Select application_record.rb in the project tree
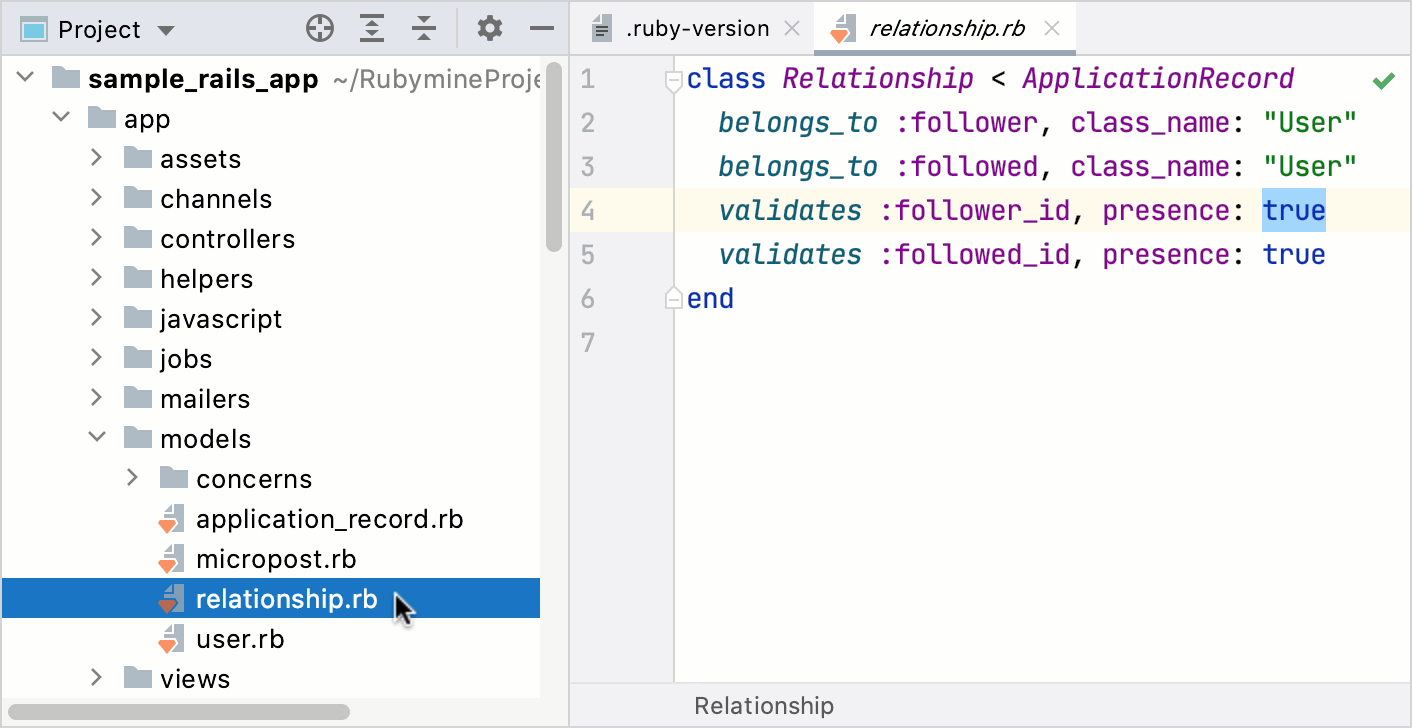 point(330,518)
